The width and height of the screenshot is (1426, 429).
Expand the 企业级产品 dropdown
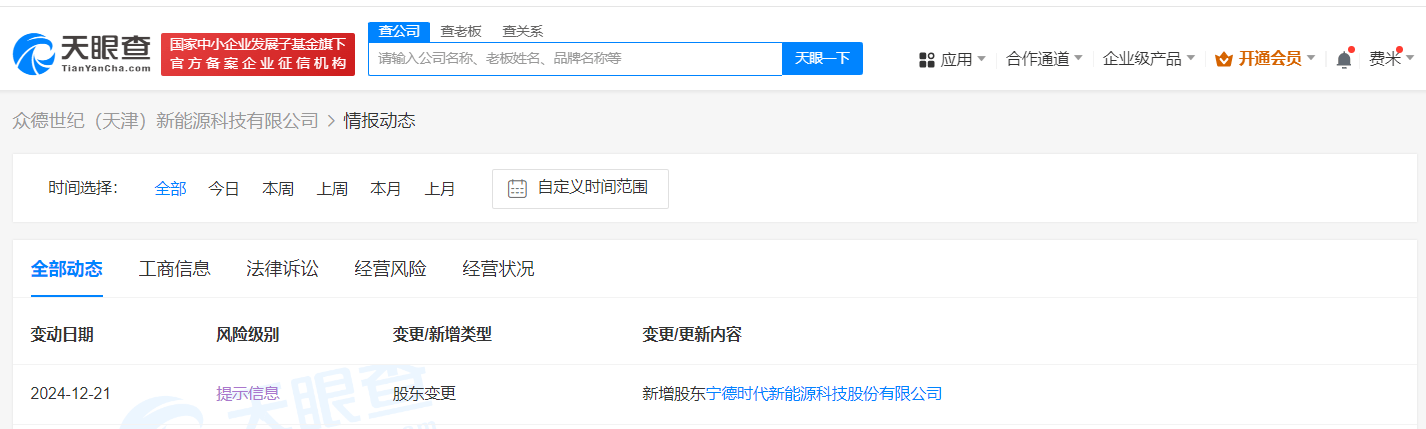[1149, 59]
